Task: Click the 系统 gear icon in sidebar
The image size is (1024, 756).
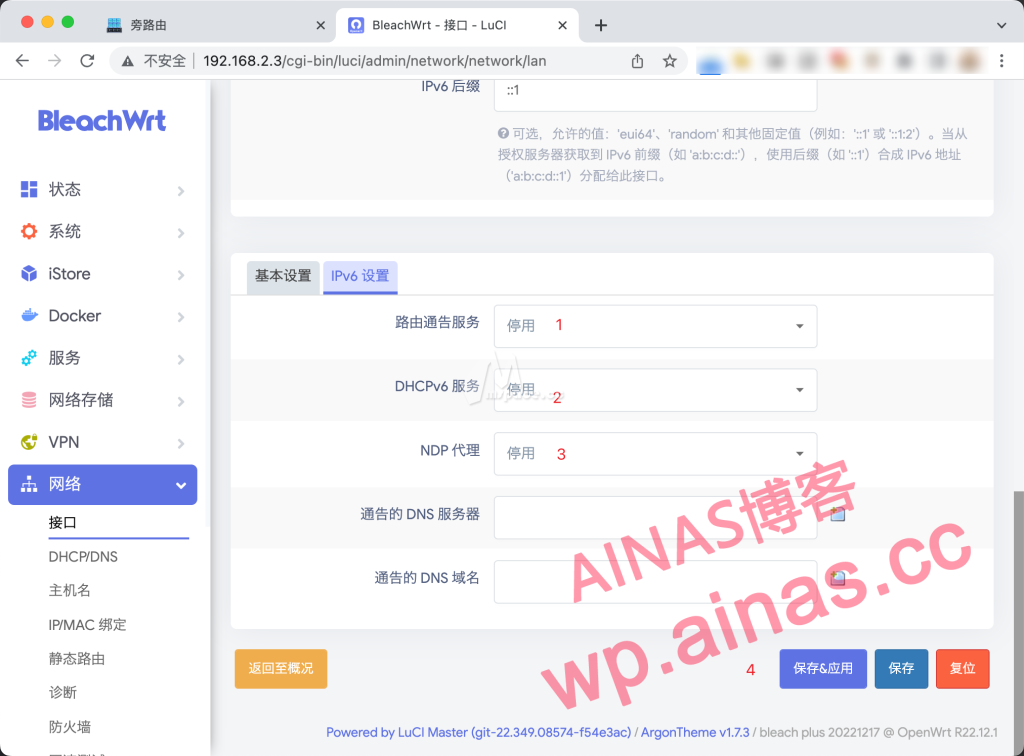Action: click(29, 231)
